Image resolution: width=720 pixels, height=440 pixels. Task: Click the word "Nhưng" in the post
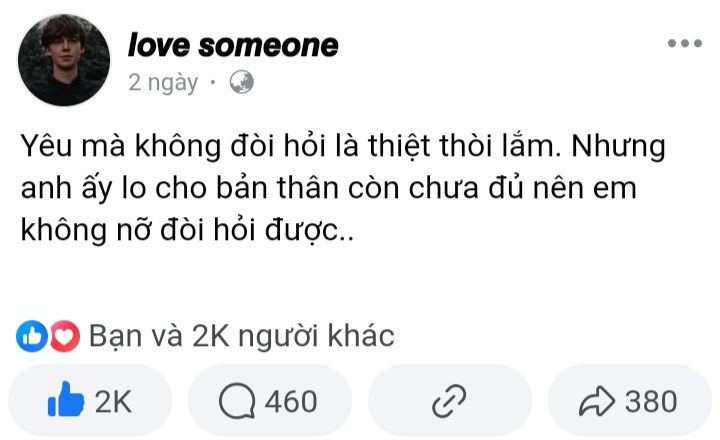pos(619,147)
